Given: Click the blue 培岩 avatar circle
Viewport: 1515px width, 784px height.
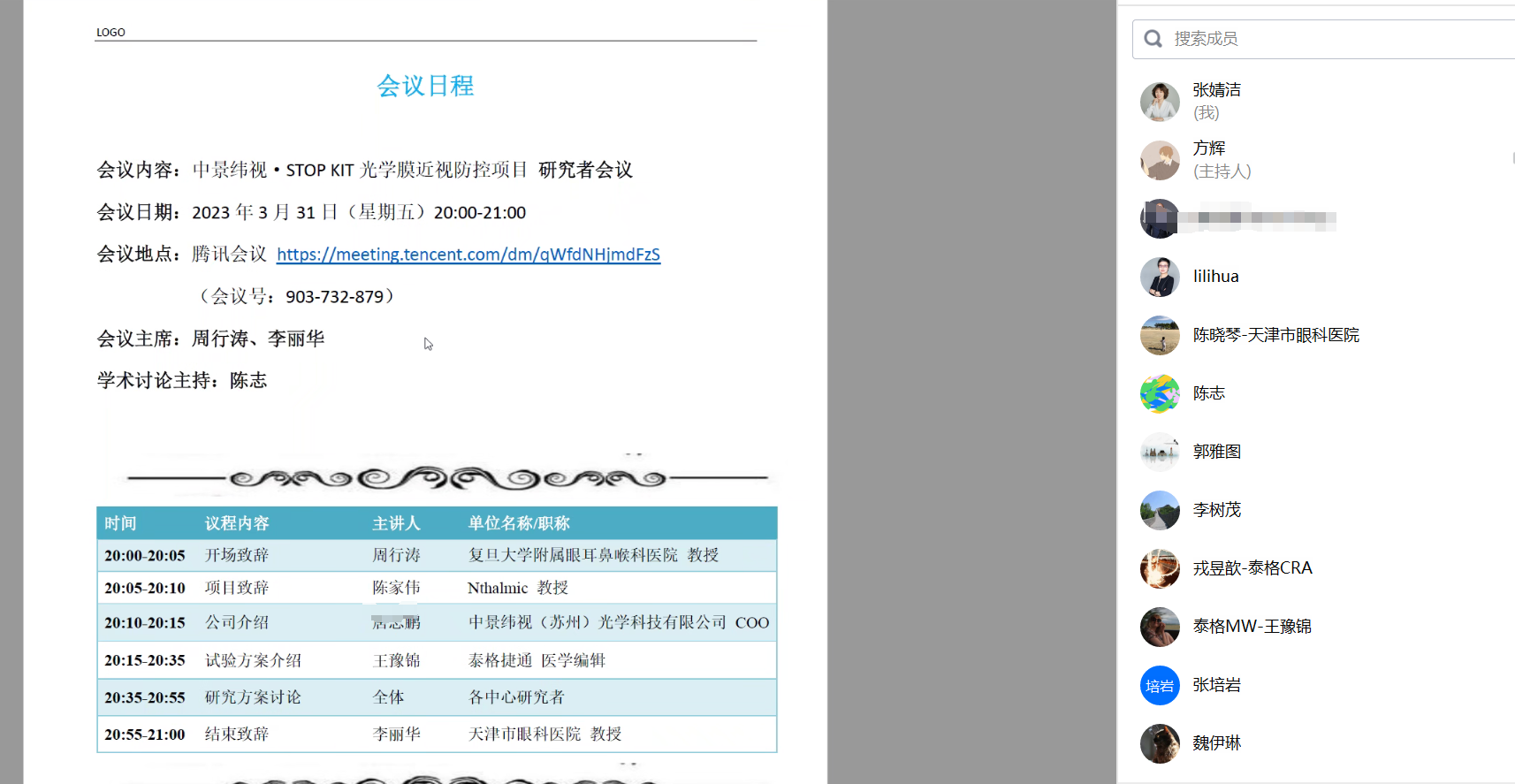Looking at the screenshot, I should click(x=1160, y=685).
